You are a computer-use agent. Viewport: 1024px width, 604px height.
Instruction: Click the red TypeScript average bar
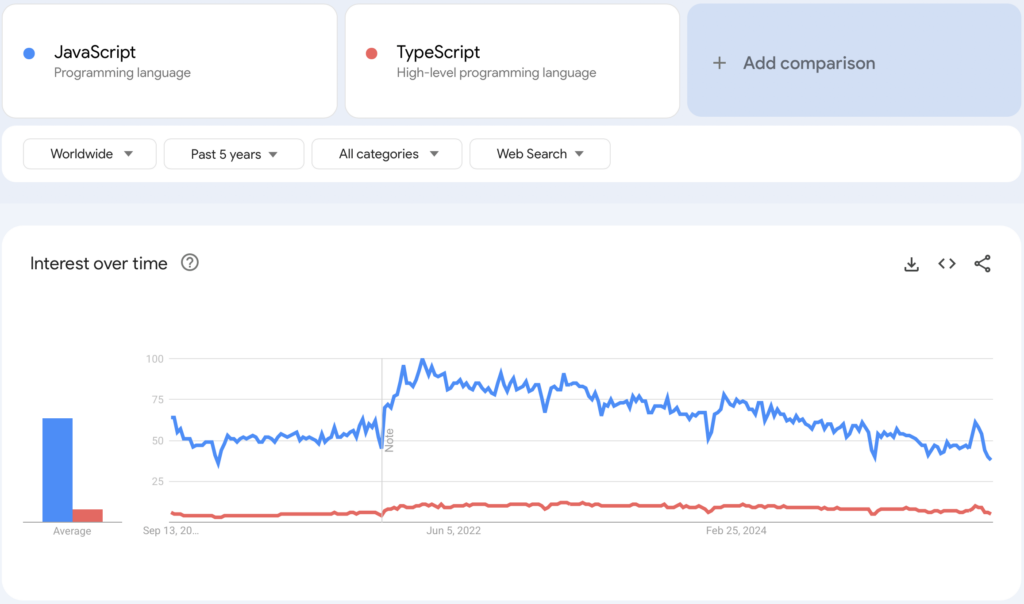88,515
